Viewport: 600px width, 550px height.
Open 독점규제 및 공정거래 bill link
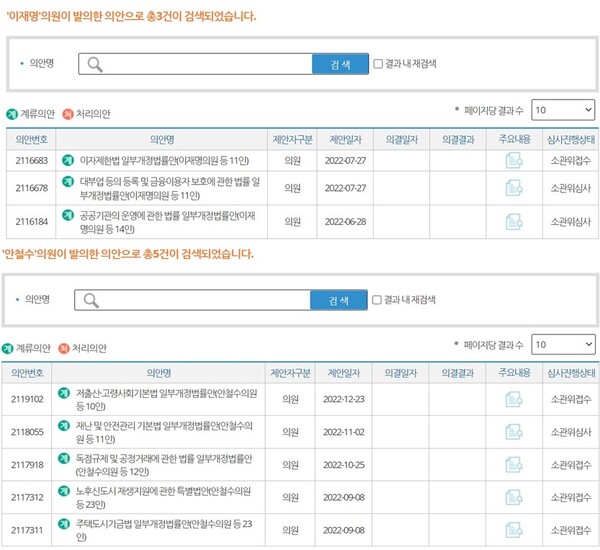(164, 465)
